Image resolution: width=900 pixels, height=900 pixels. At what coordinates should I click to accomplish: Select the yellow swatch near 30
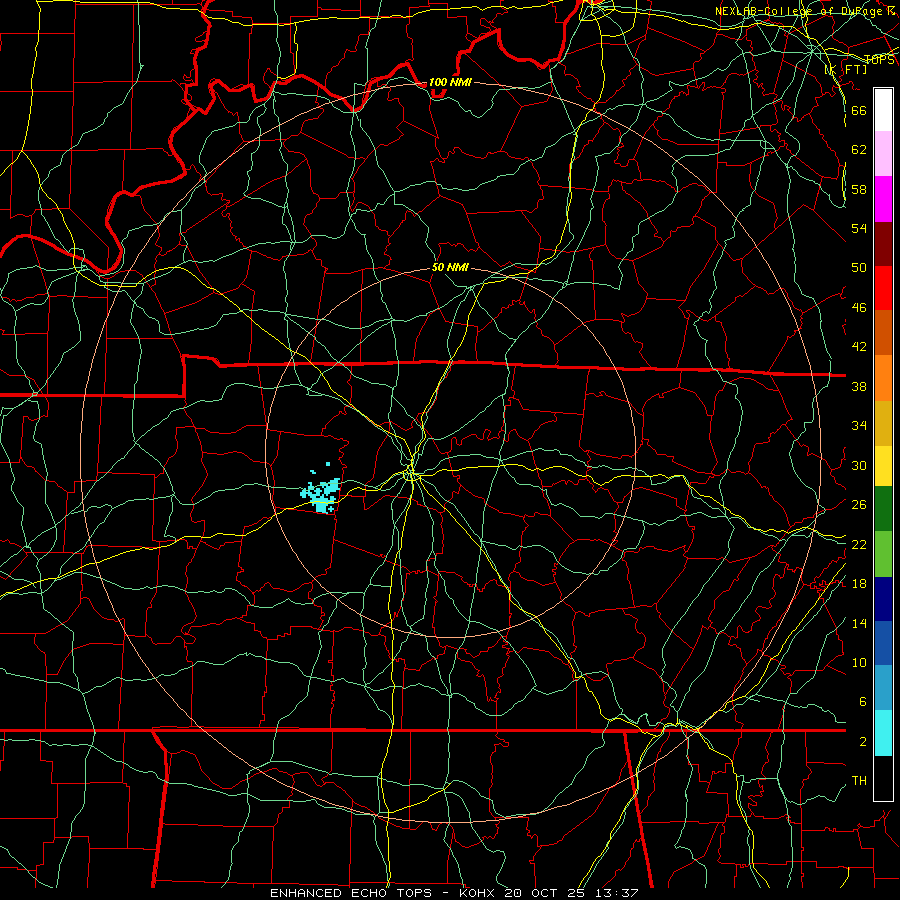883,466
